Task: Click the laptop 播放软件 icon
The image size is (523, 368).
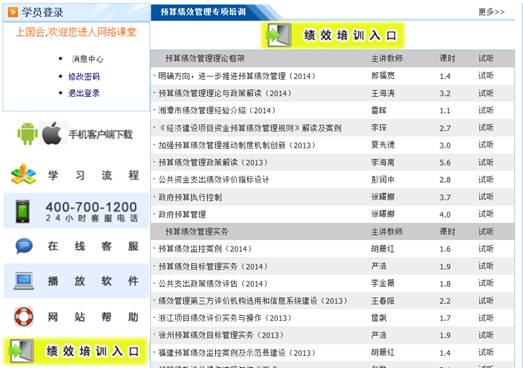Action: point(24,281)
